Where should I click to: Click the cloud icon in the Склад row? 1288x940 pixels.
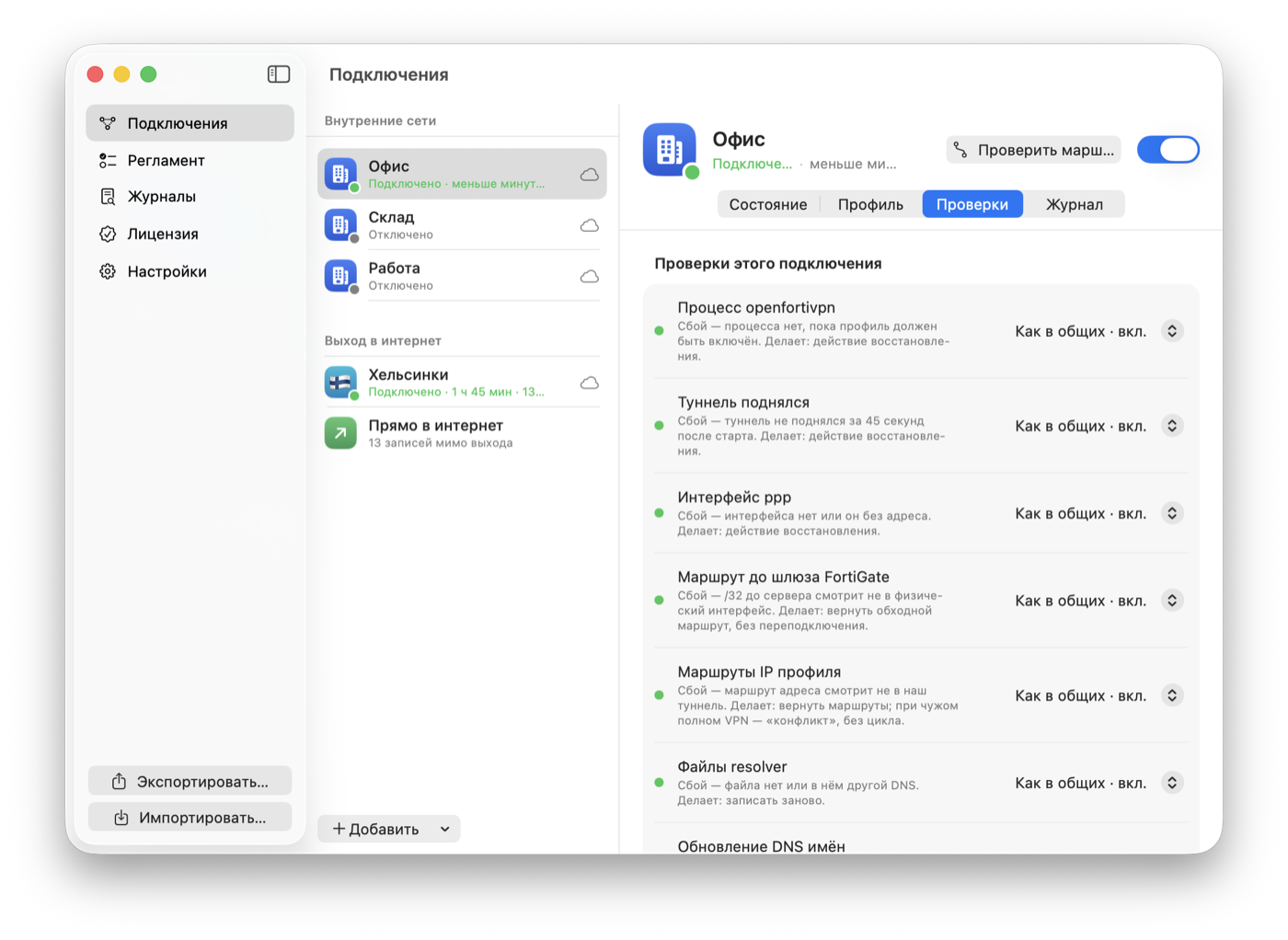click(x=590, y=225)
